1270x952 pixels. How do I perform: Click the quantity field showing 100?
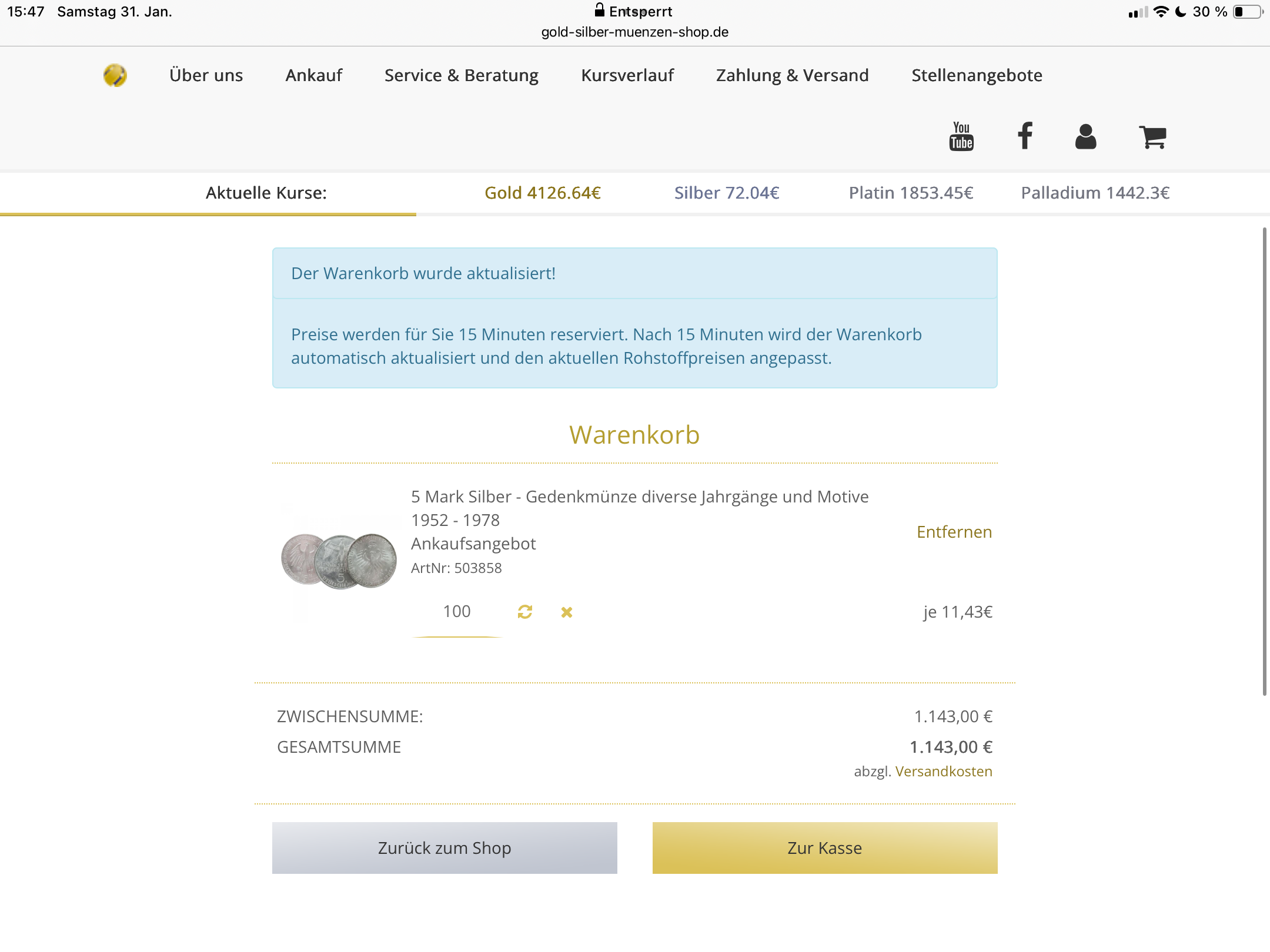point(457,612)
